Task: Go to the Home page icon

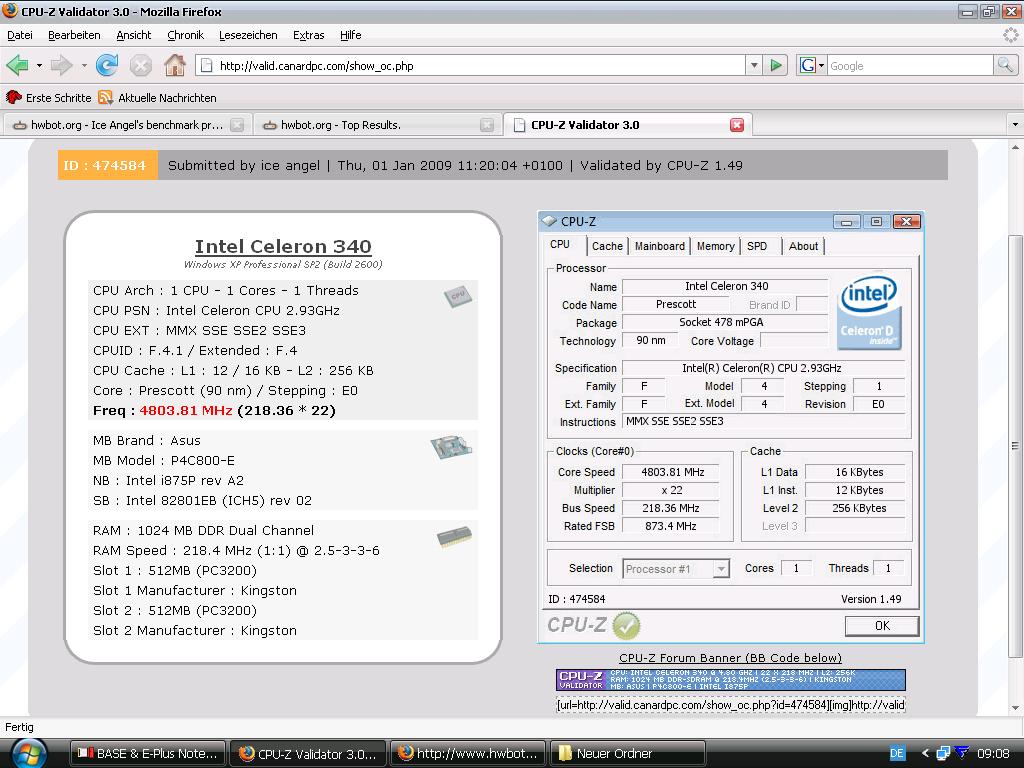Action: tap(174, 65)
